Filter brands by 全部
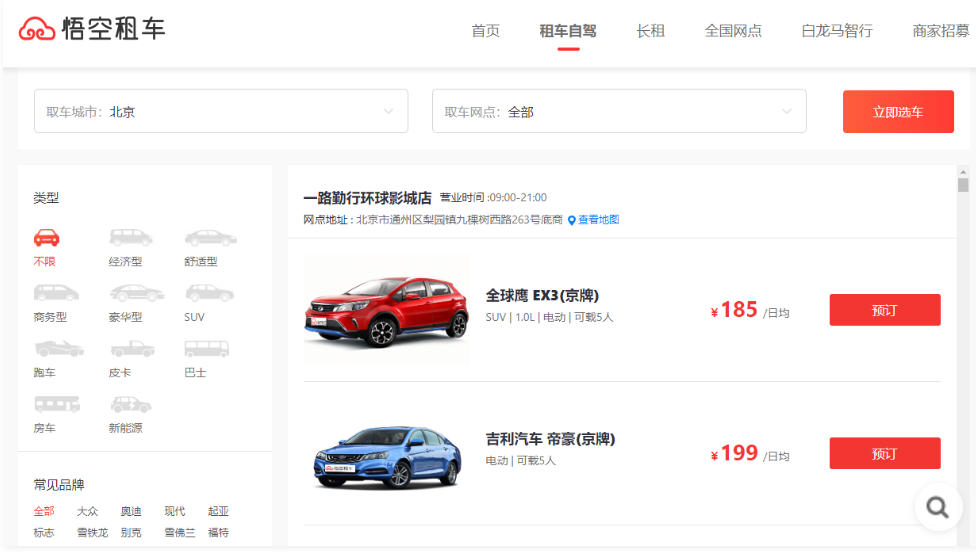 [44, 511]
